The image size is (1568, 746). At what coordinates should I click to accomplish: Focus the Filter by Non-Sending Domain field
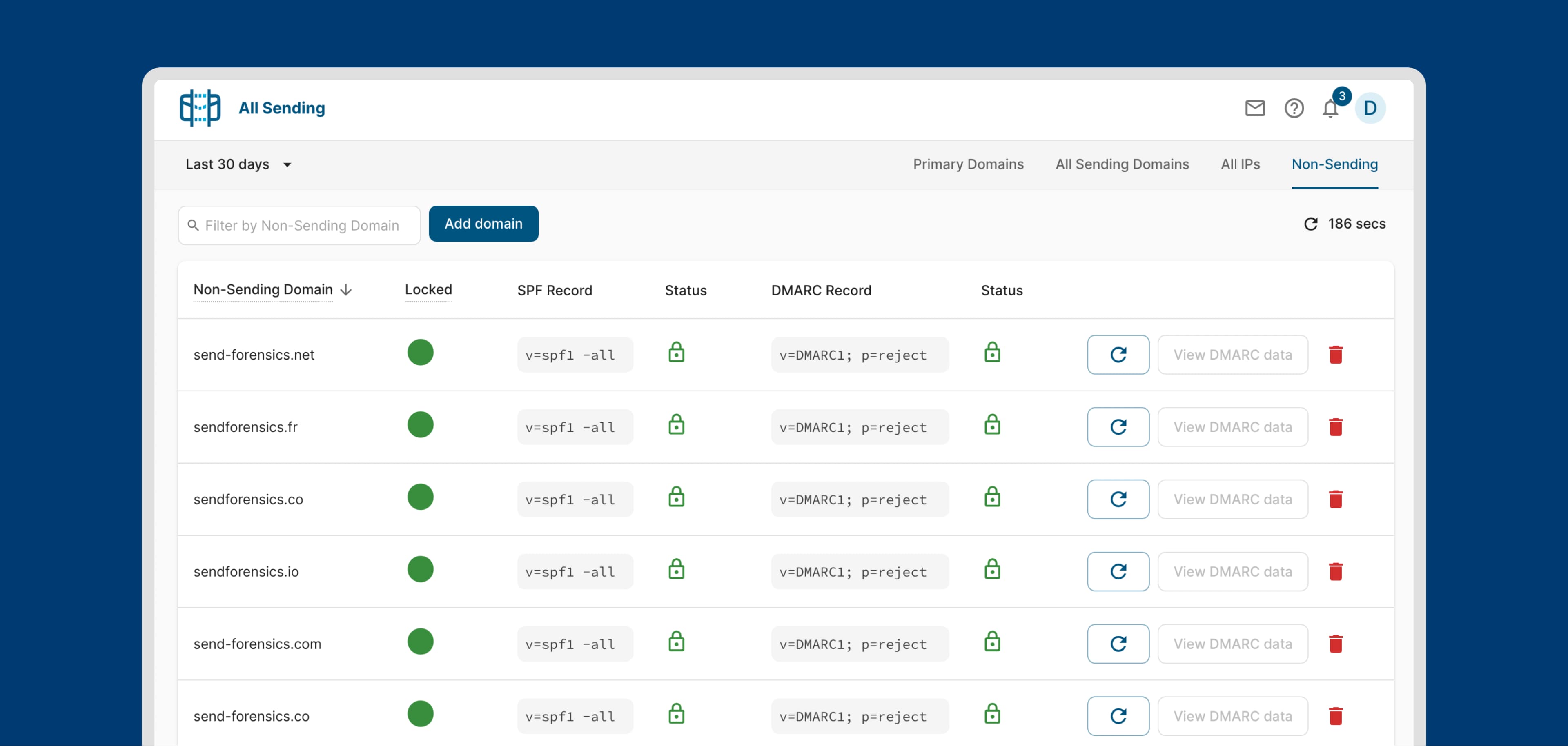click(301, 226)
